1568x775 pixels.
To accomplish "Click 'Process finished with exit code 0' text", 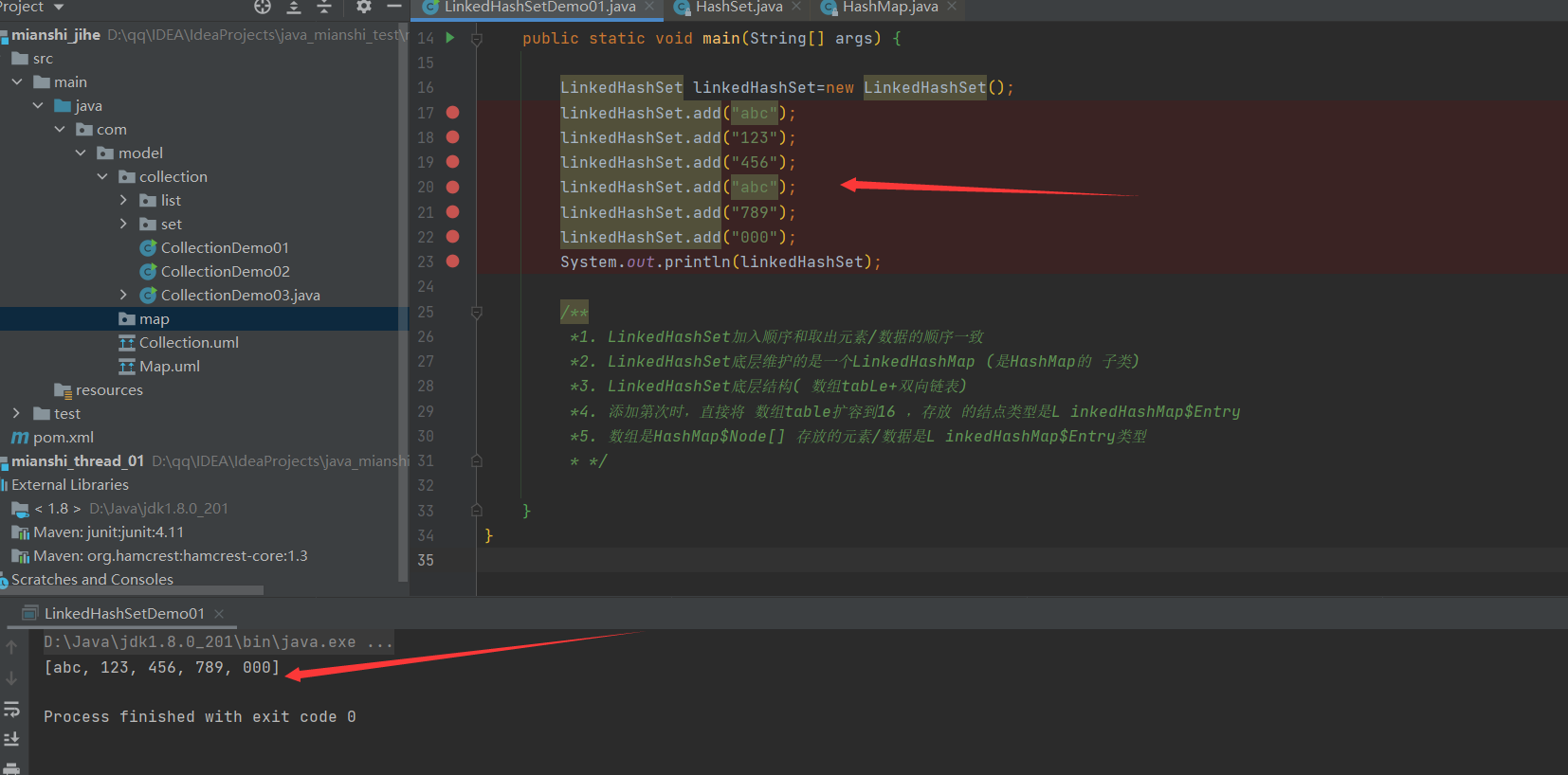I will (x=200, y=717).
